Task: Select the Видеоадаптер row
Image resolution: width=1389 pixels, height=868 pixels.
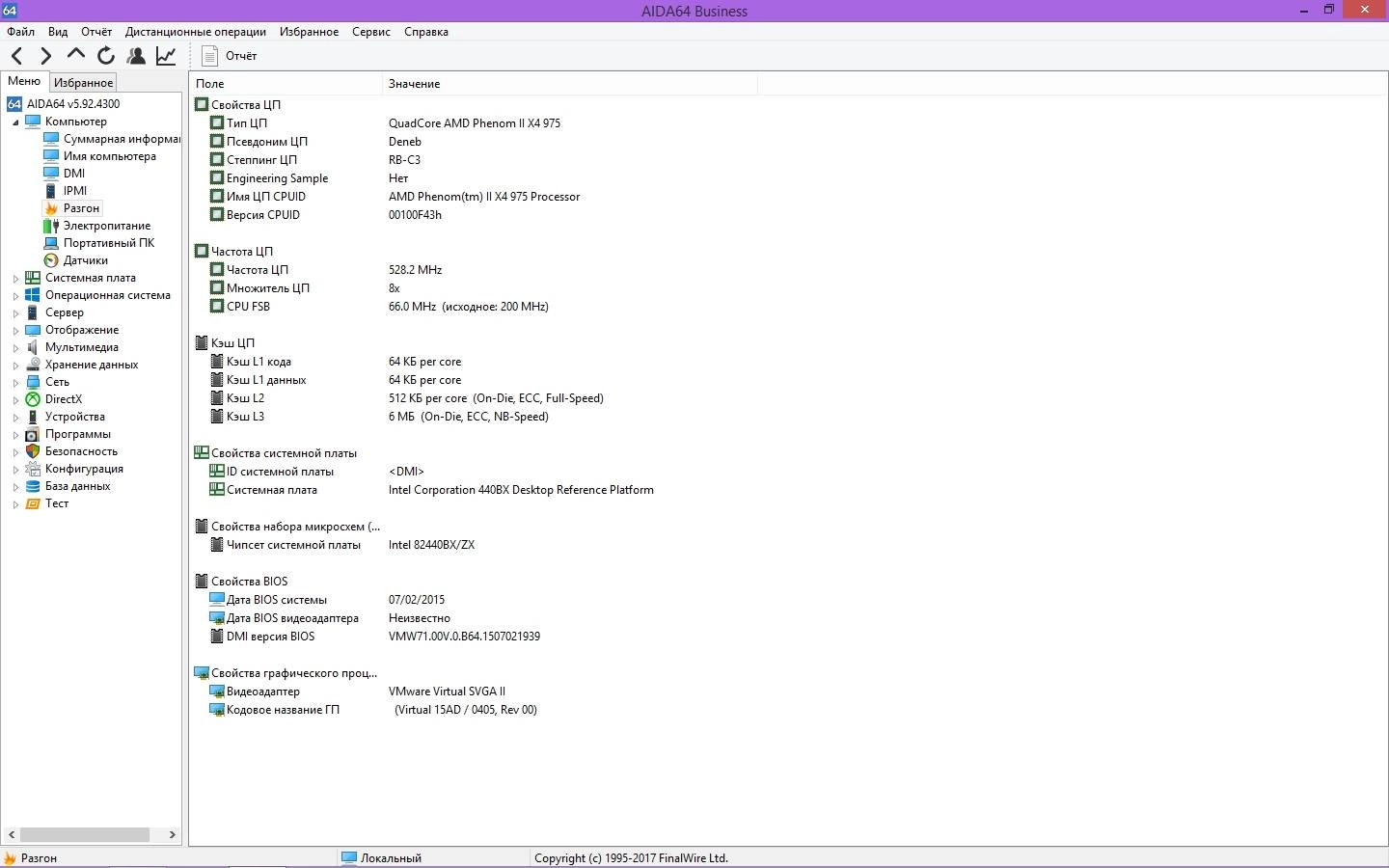Action: pos(474,692)
